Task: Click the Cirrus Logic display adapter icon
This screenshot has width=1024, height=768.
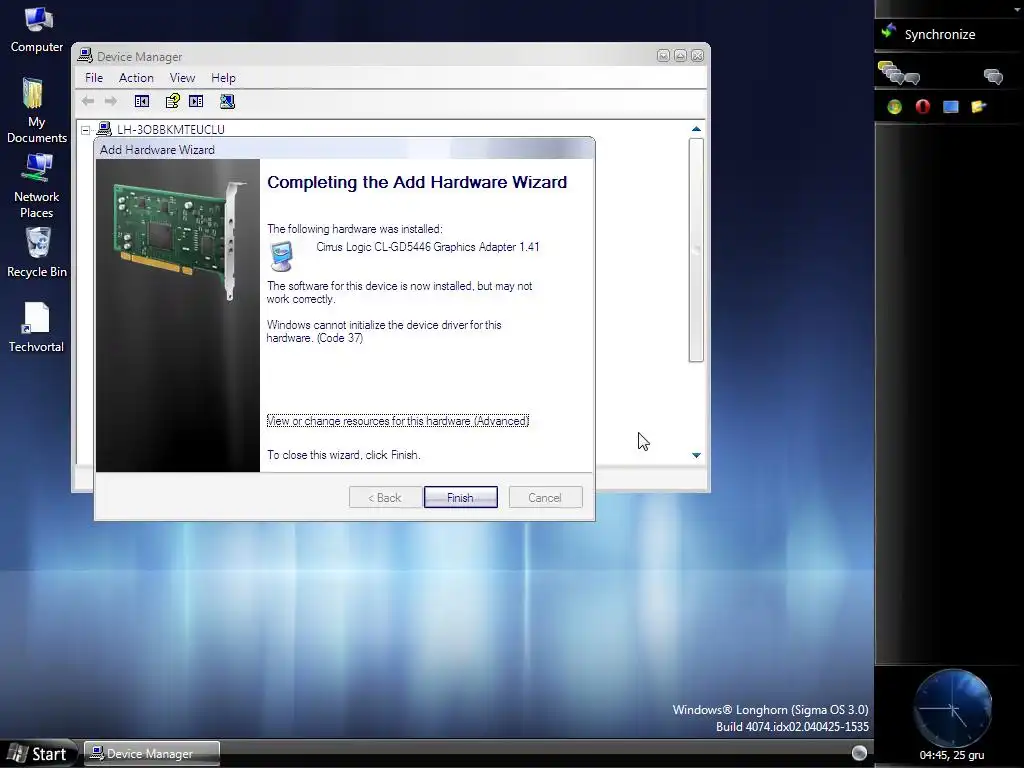Action: click(x=282, y=256)
